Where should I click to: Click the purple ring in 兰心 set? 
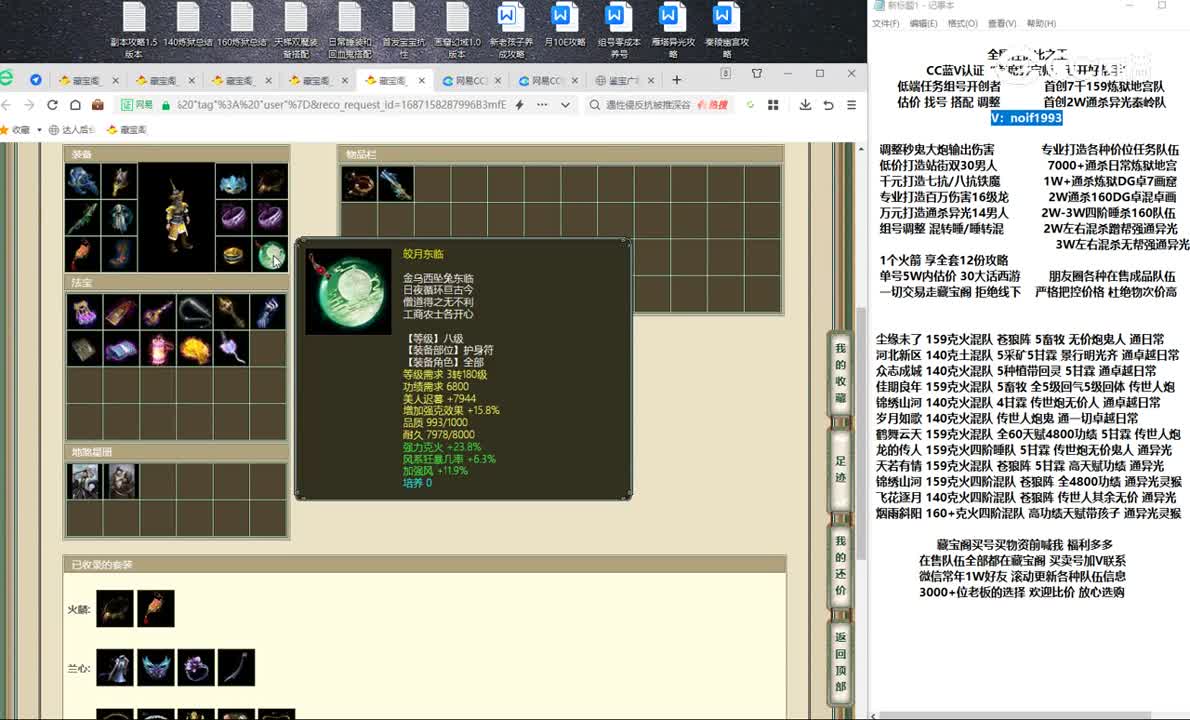196,668
